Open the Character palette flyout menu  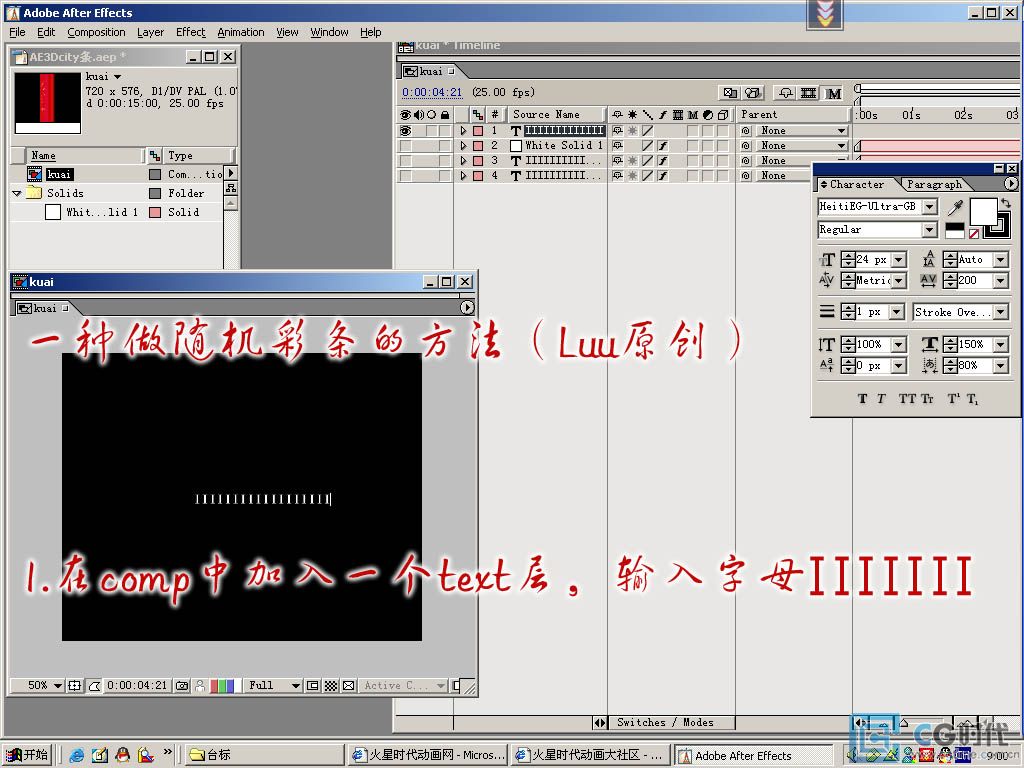click(x=1011, y=184)
